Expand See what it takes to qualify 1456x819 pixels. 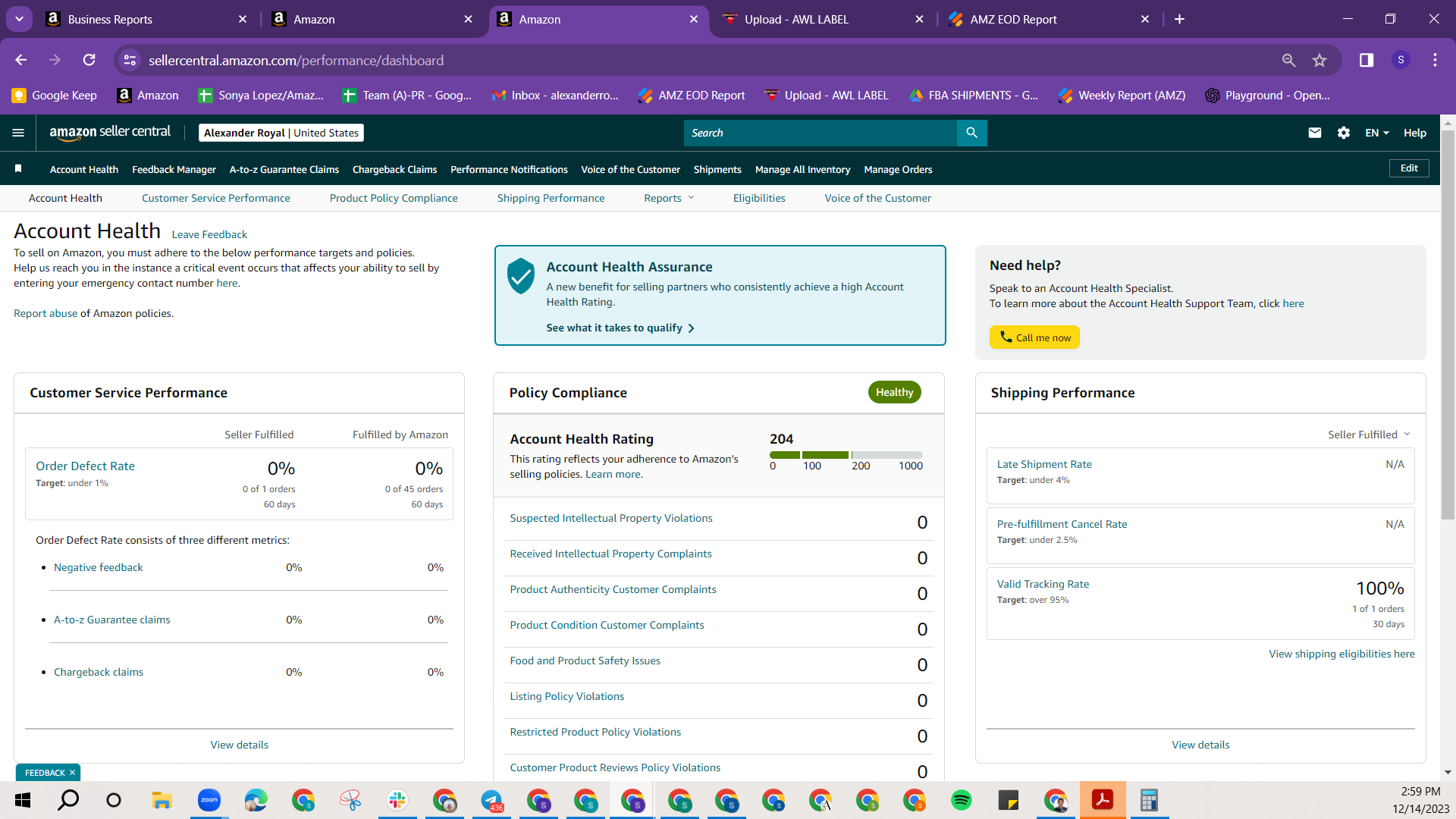click(620, 328)
